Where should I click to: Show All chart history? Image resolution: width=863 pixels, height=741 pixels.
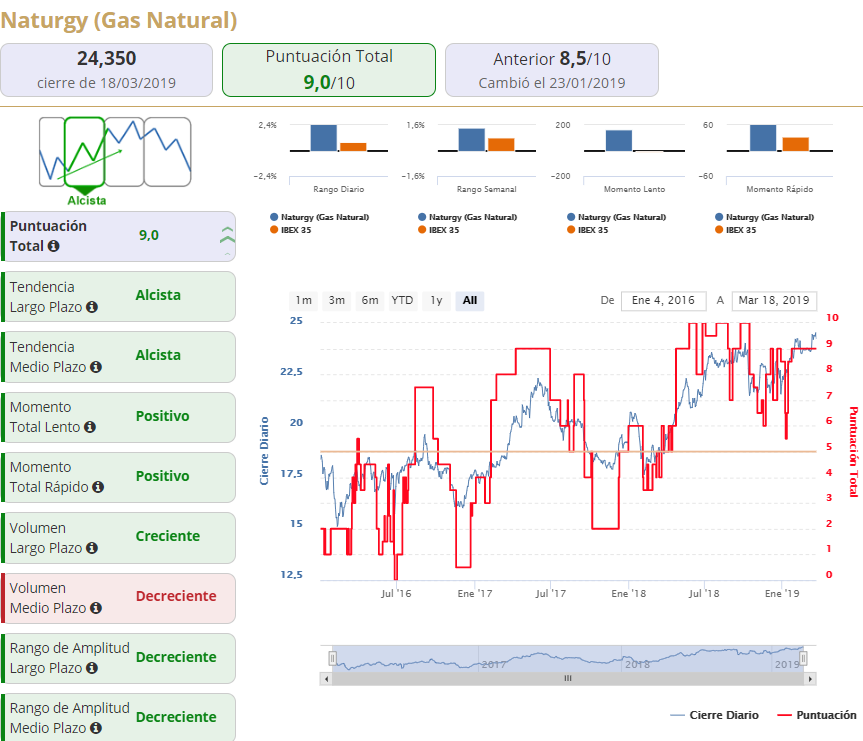469,301
